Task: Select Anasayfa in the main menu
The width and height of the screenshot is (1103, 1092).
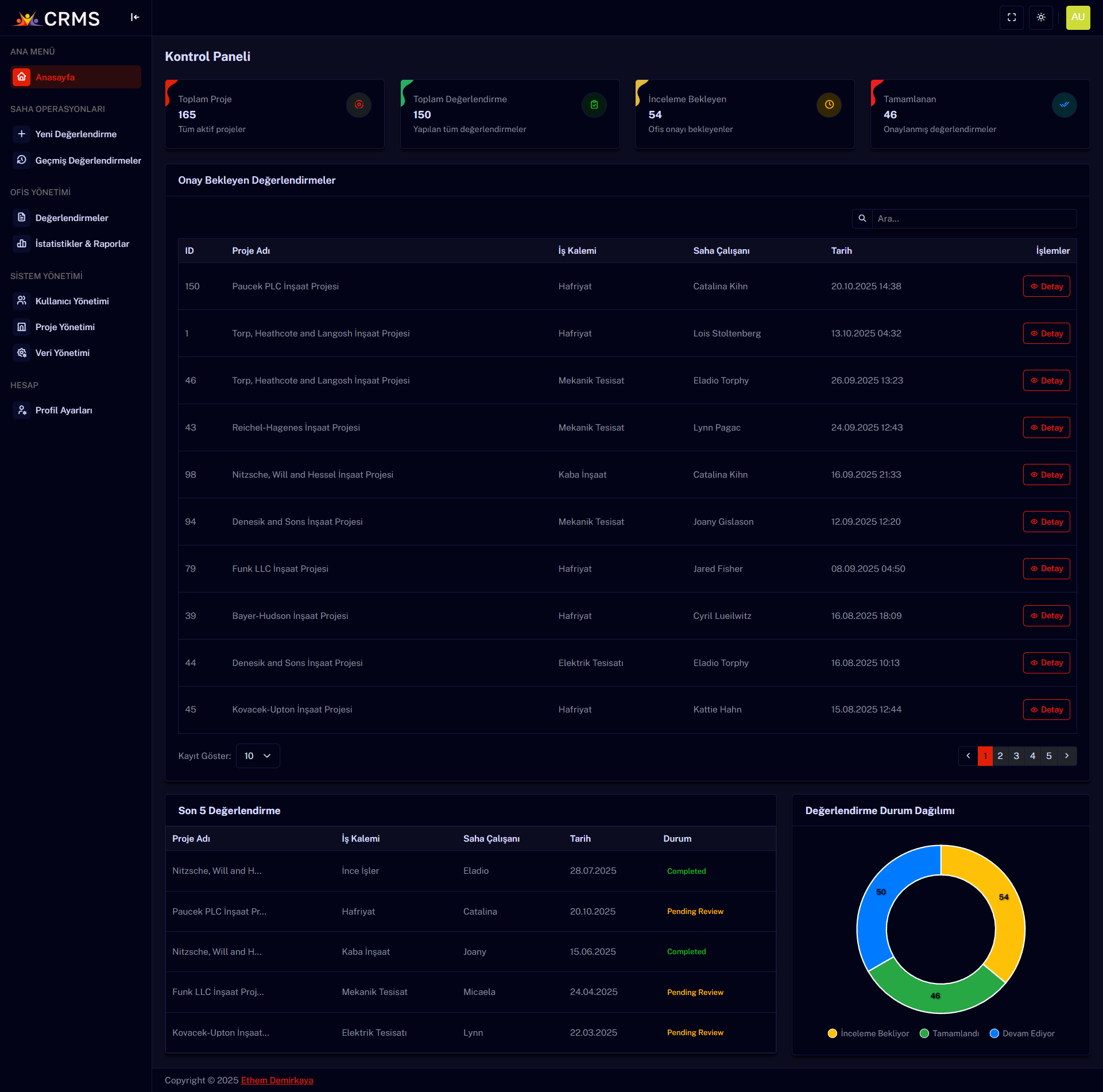Action: click(x=56, y=76)
